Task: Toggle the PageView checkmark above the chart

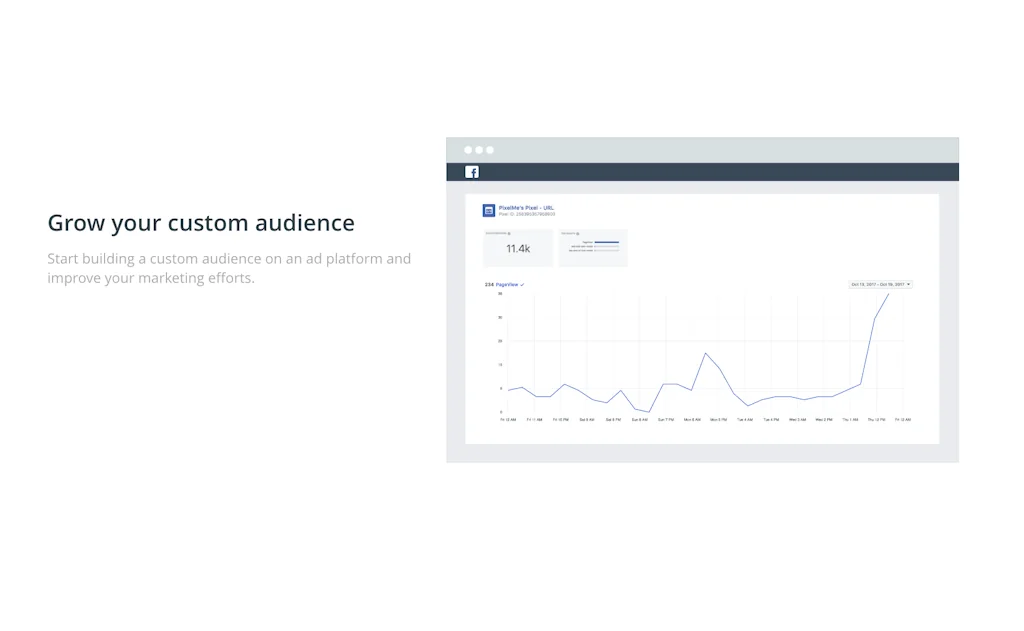Action: click(522, 285)
